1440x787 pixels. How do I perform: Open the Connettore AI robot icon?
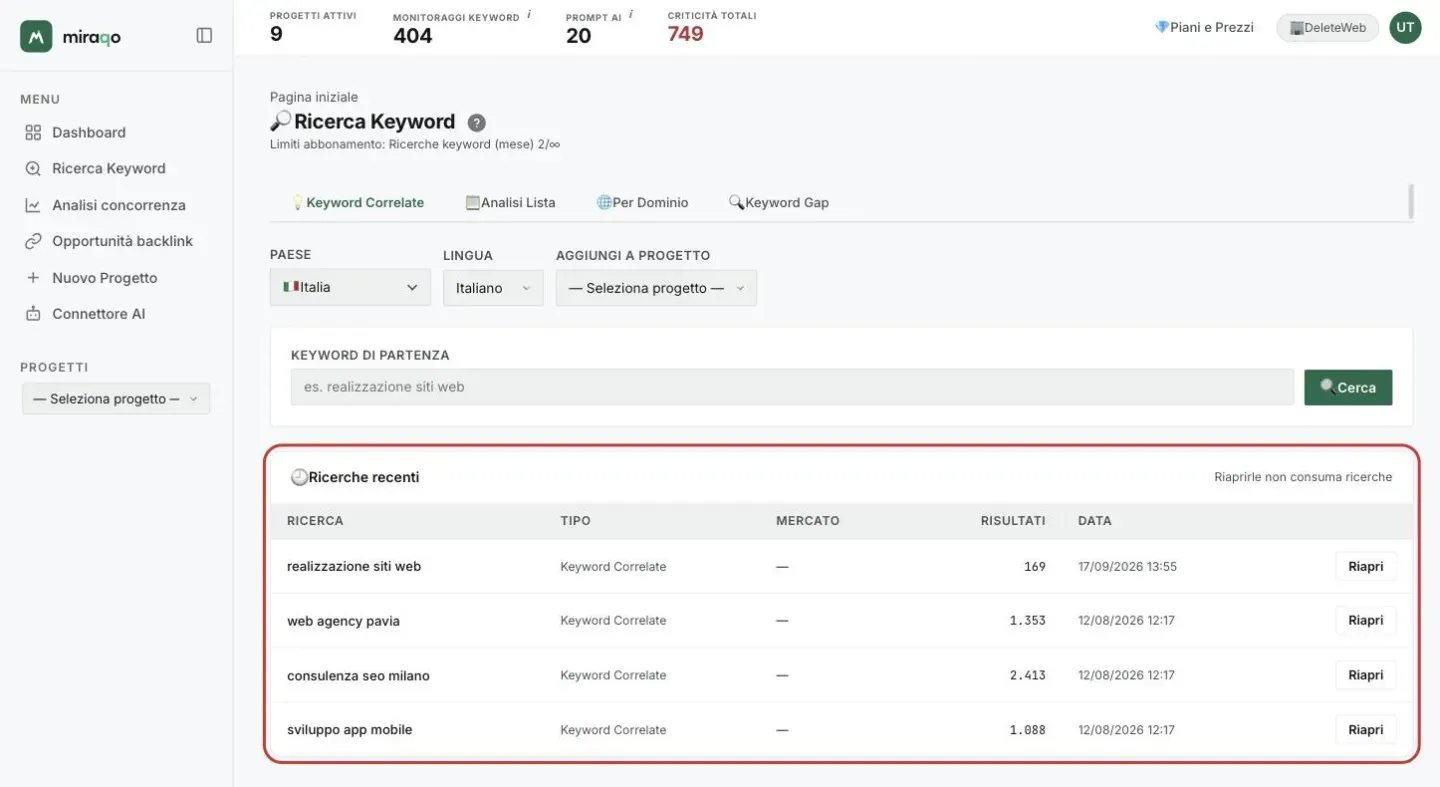33,314
